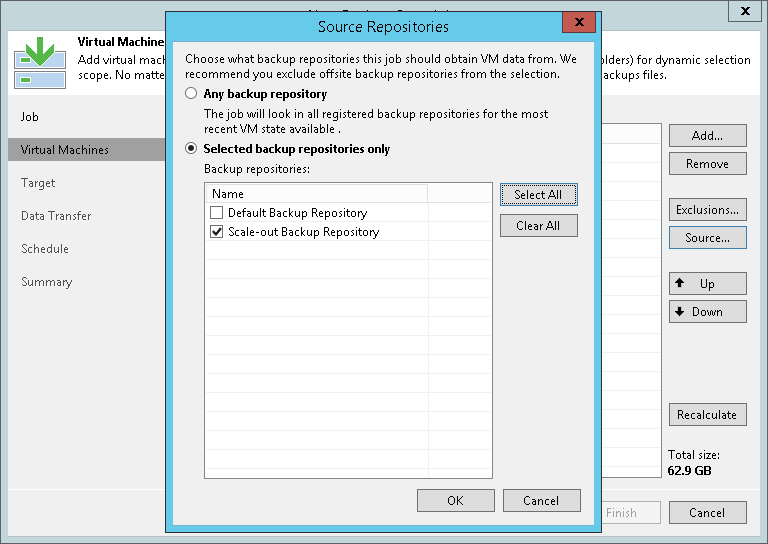Click the Finish button in wizard
768x544 pixels.
(631, 513)
